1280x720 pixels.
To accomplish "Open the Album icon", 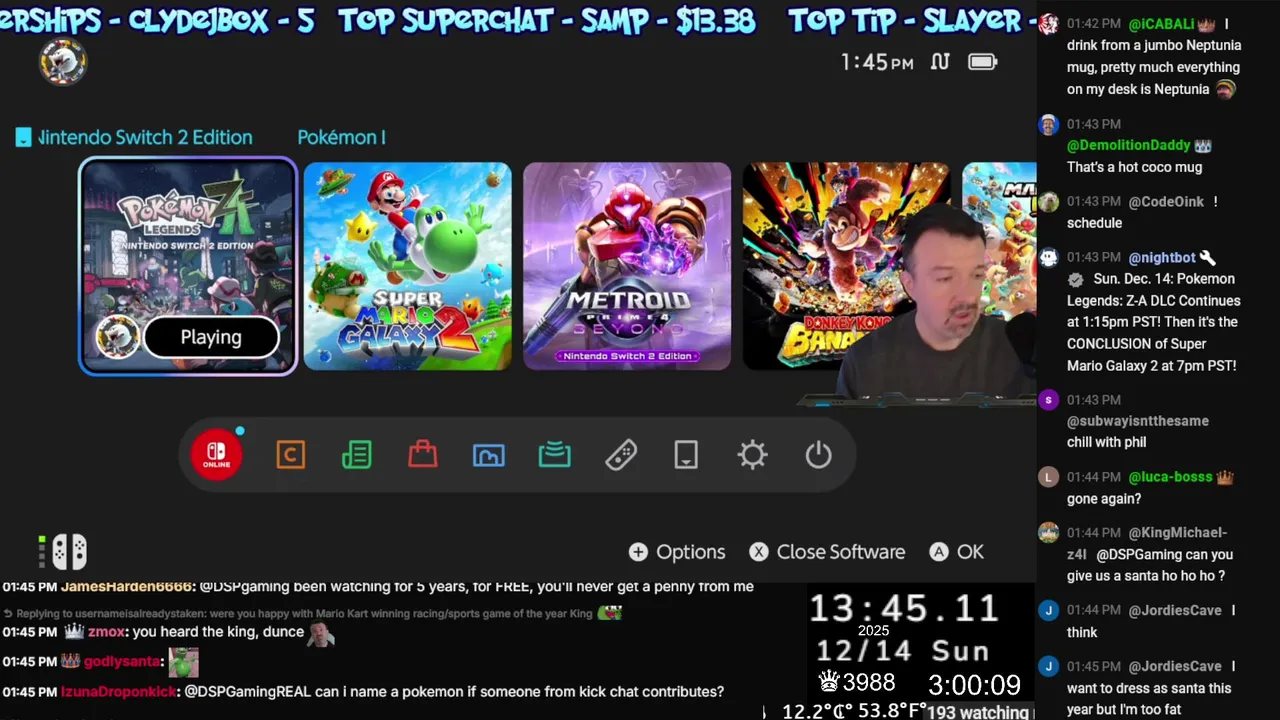I will 488,455.
